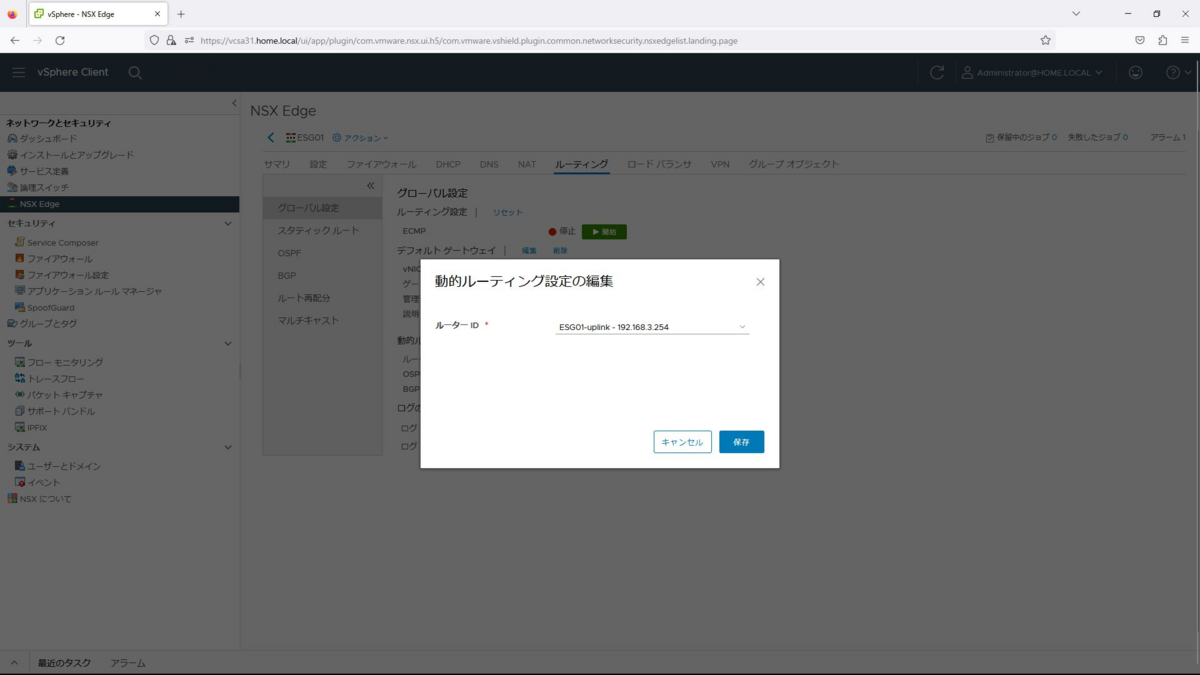Select NSX Edge in the sidebar
1200x675 pixels.
pos(119,204)
